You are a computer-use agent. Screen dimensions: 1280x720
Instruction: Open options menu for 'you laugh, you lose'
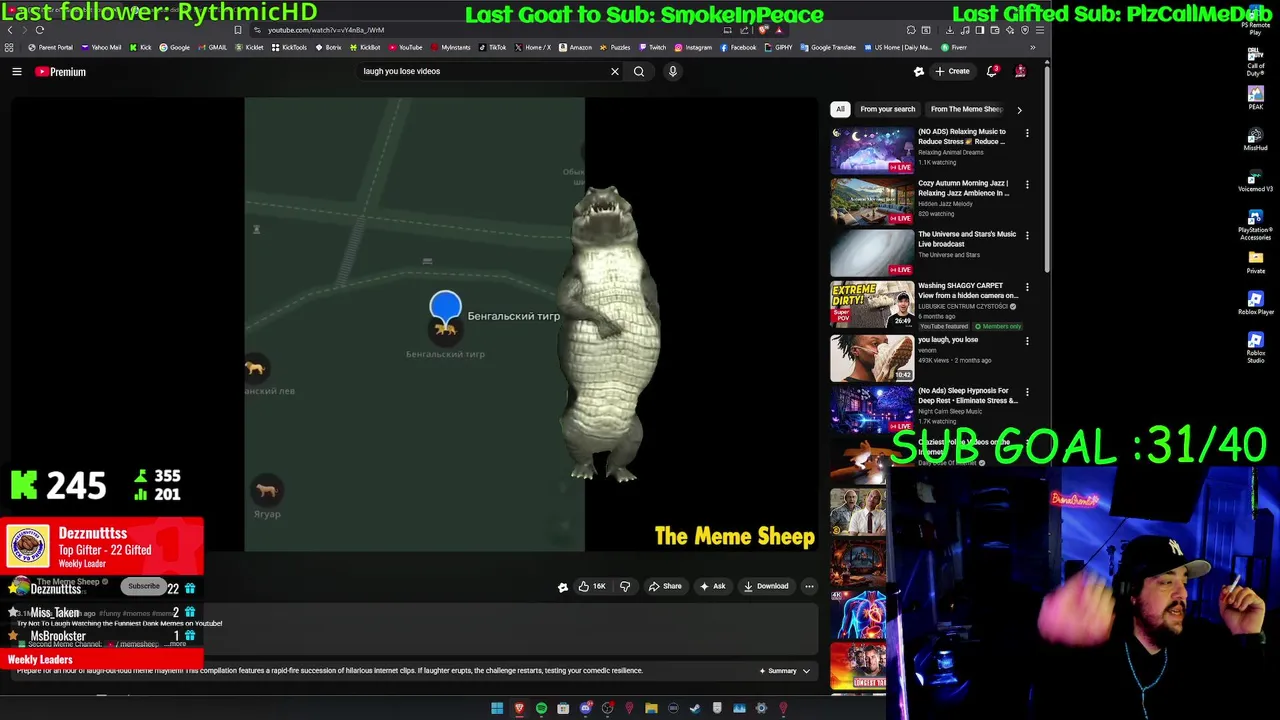(1027, 341)
